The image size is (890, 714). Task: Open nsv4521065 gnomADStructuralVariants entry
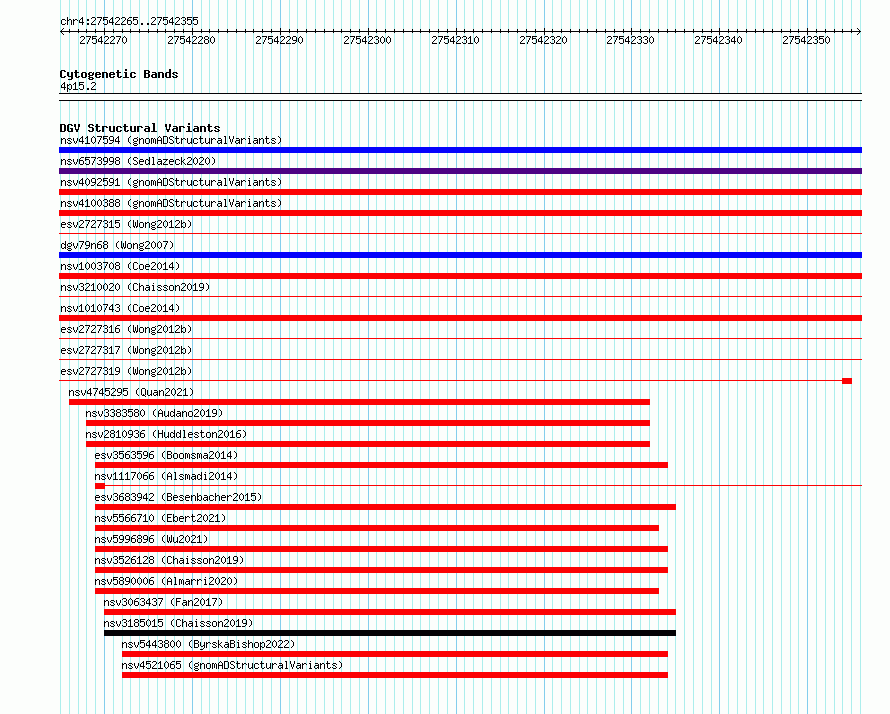point(232,665)
